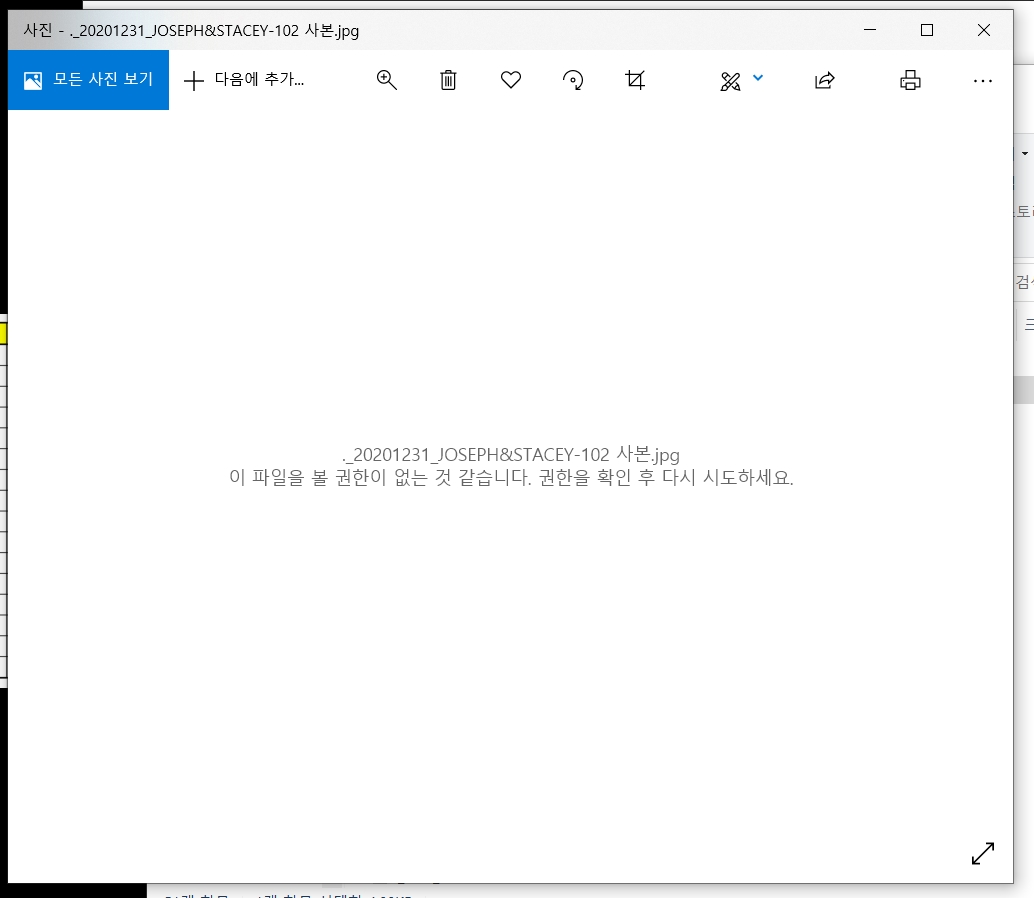Open the three-dot more options menu

[x=983, y=80]
